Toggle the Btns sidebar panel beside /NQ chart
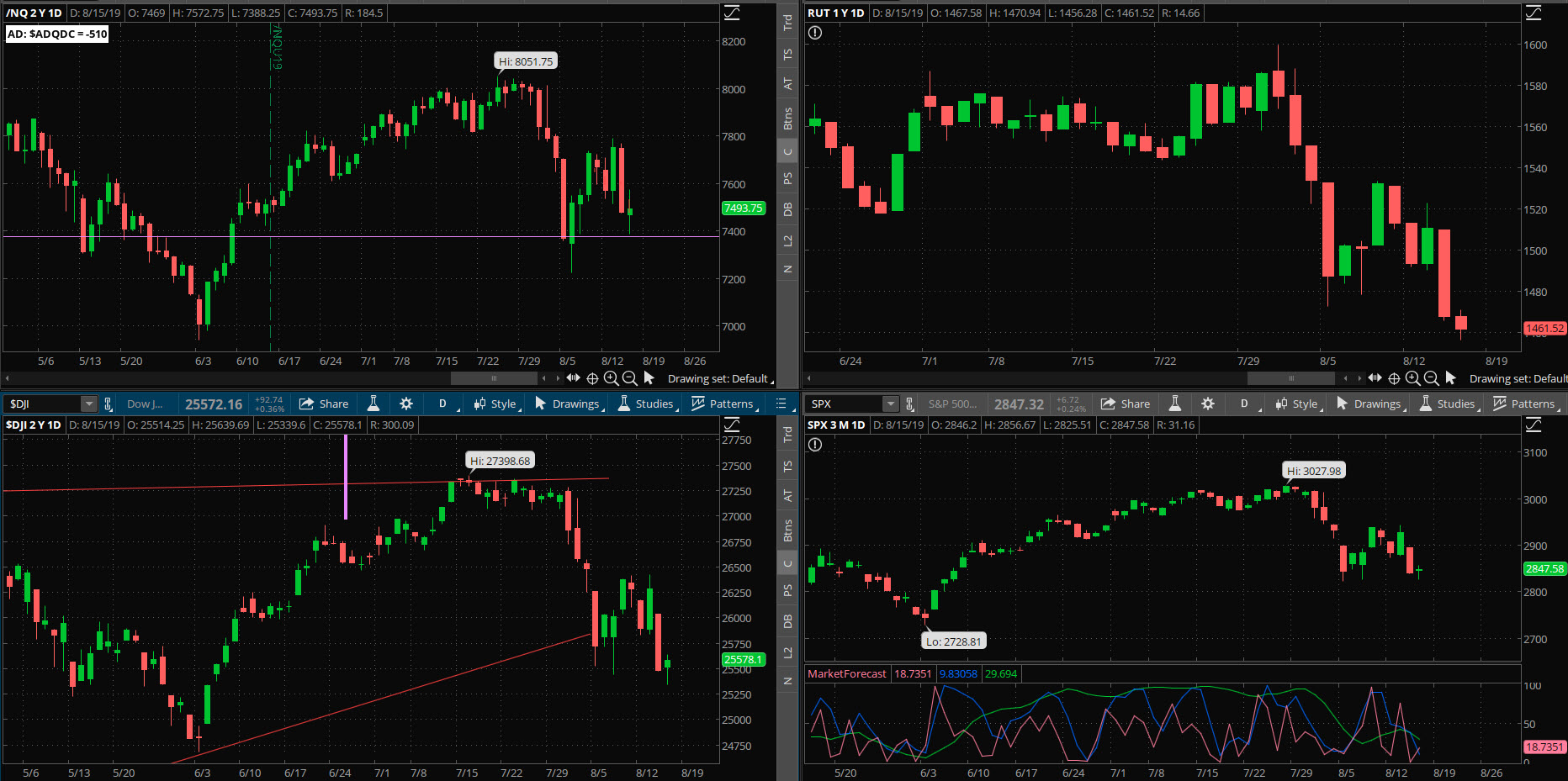The height and width of the screenshot is (781, 1568). point(788,119)
